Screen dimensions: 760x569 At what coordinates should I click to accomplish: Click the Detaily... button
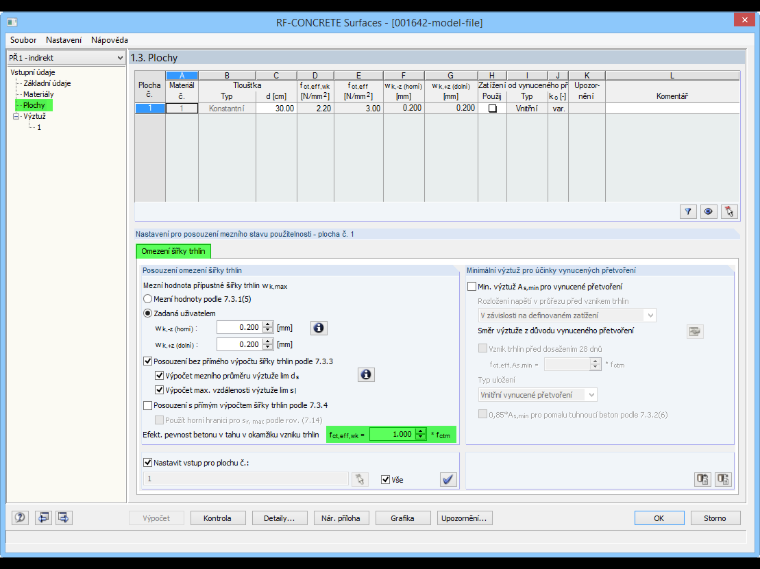(279, 518)
